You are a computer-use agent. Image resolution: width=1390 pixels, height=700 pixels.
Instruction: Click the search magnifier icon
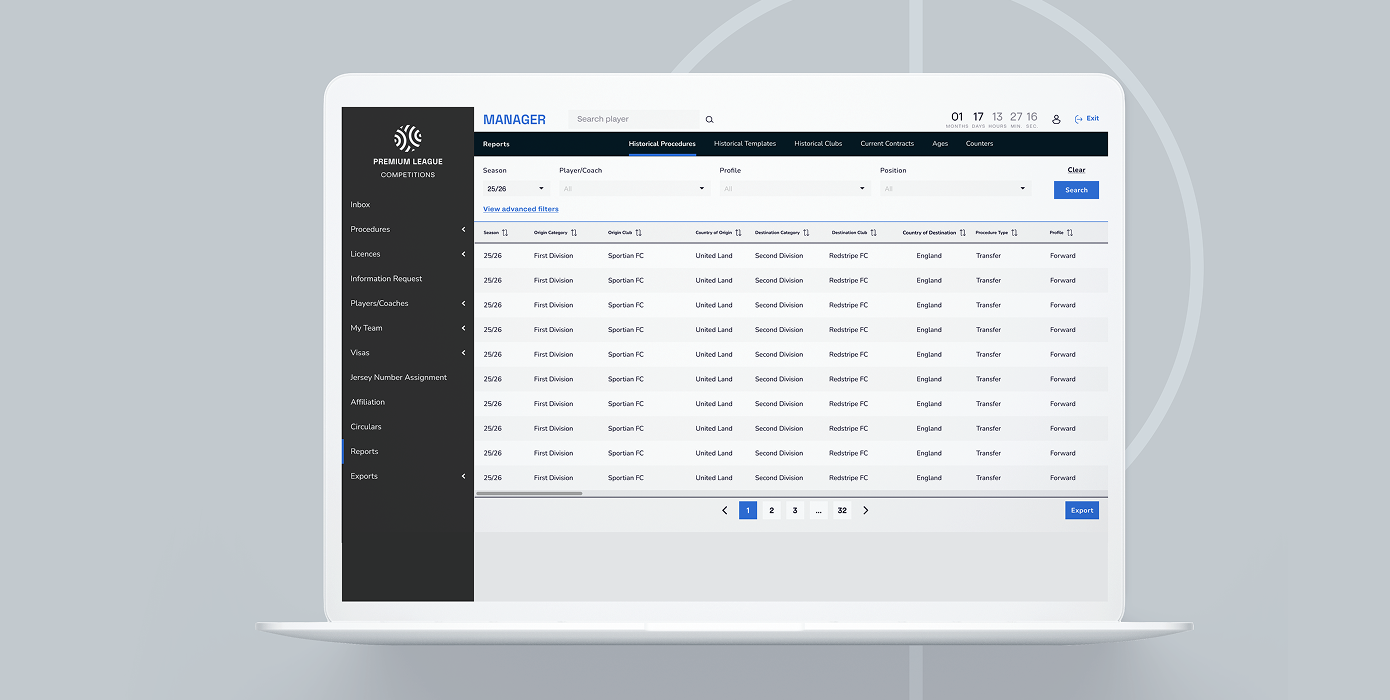(709, 118)
